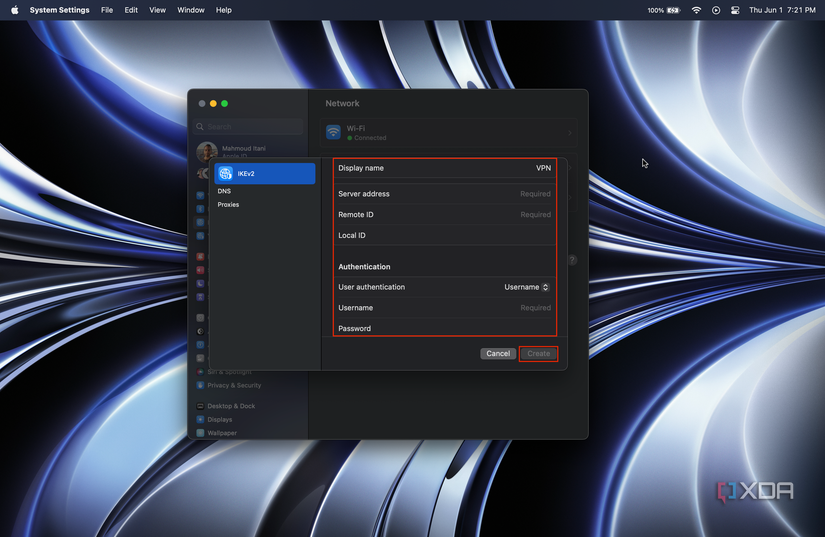Open Control Center from menu bar
Viewport: 825px width, 537px height.
tap(734, 10)
